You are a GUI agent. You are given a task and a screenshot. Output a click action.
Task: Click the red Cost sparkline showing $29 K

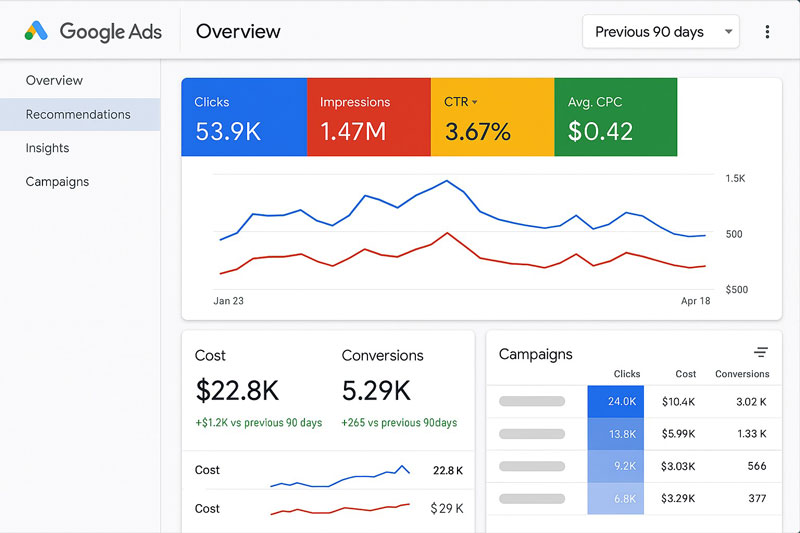(340, 509)
